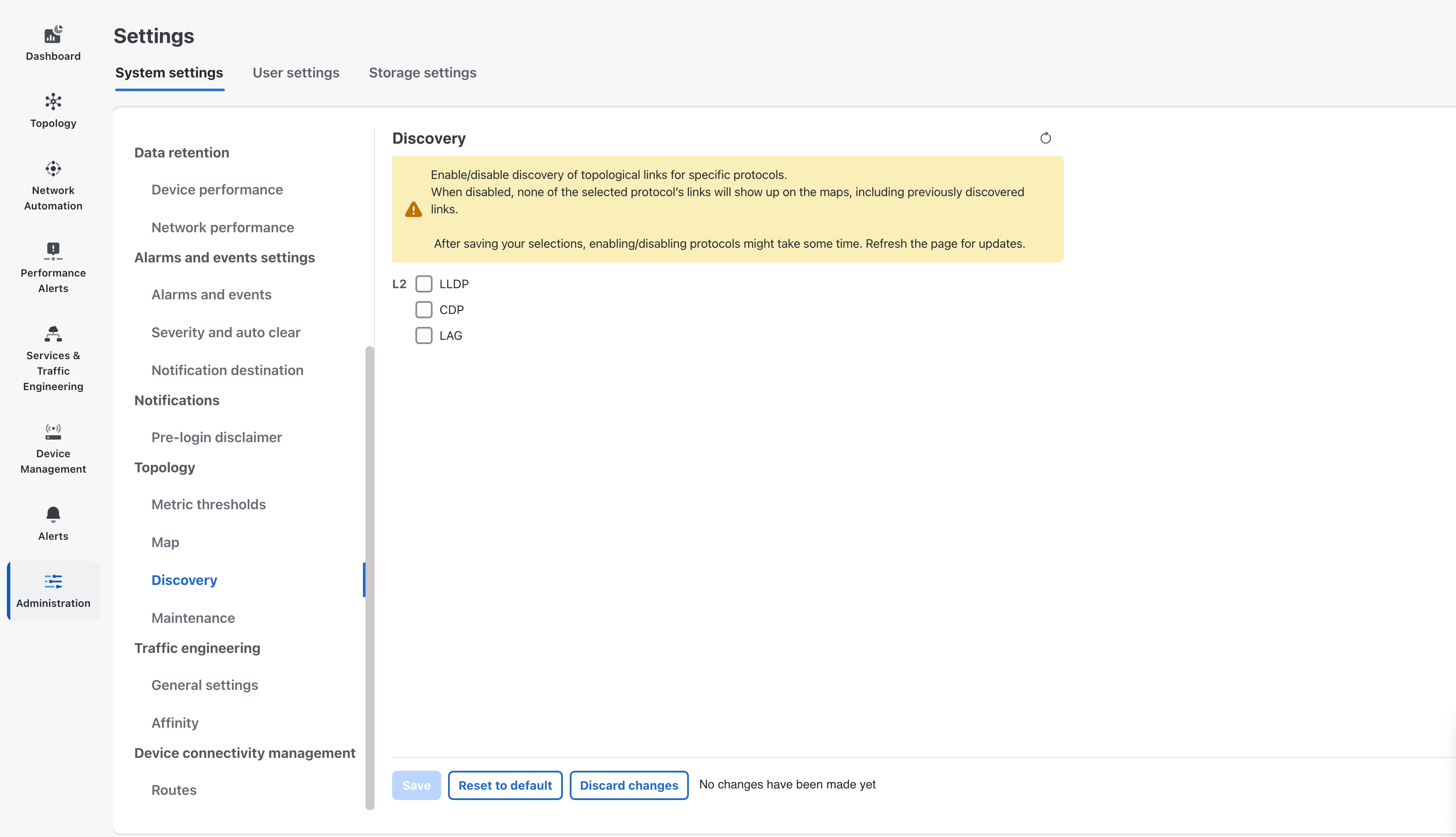Open Device Management icon
The width and height of the screenshot is (1456, 837).
[53, 432]
